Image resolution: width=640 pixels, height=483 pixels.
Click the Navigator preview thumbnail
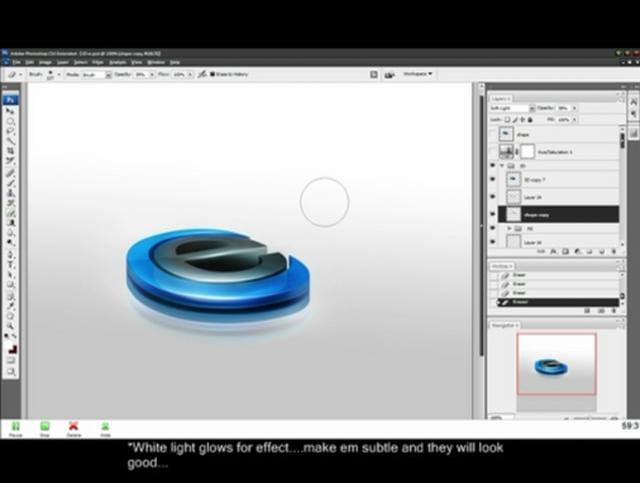coord(556,365)
